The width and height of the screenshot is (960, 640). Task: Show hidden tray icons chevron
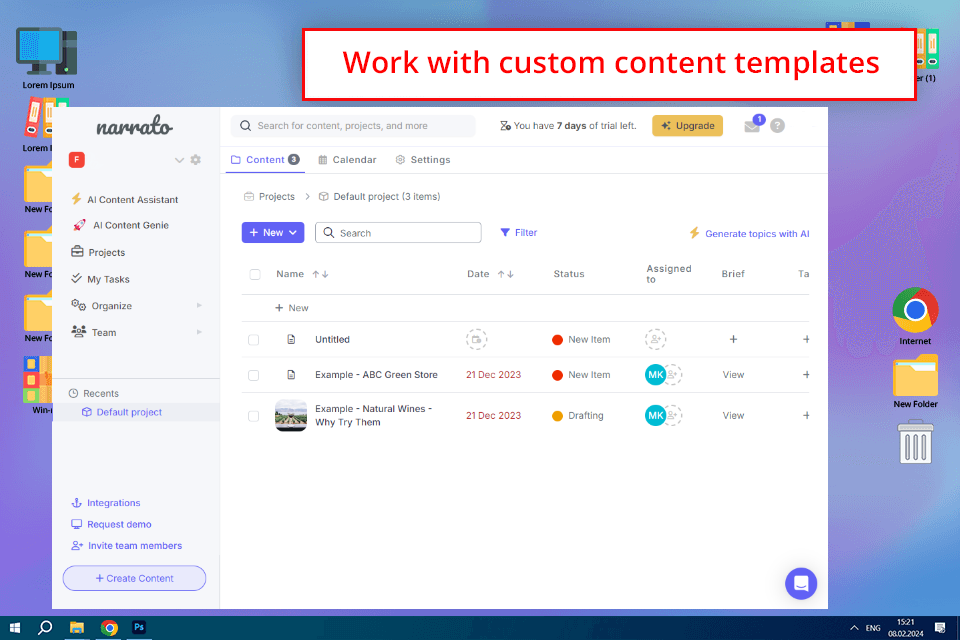coord(854,628)
